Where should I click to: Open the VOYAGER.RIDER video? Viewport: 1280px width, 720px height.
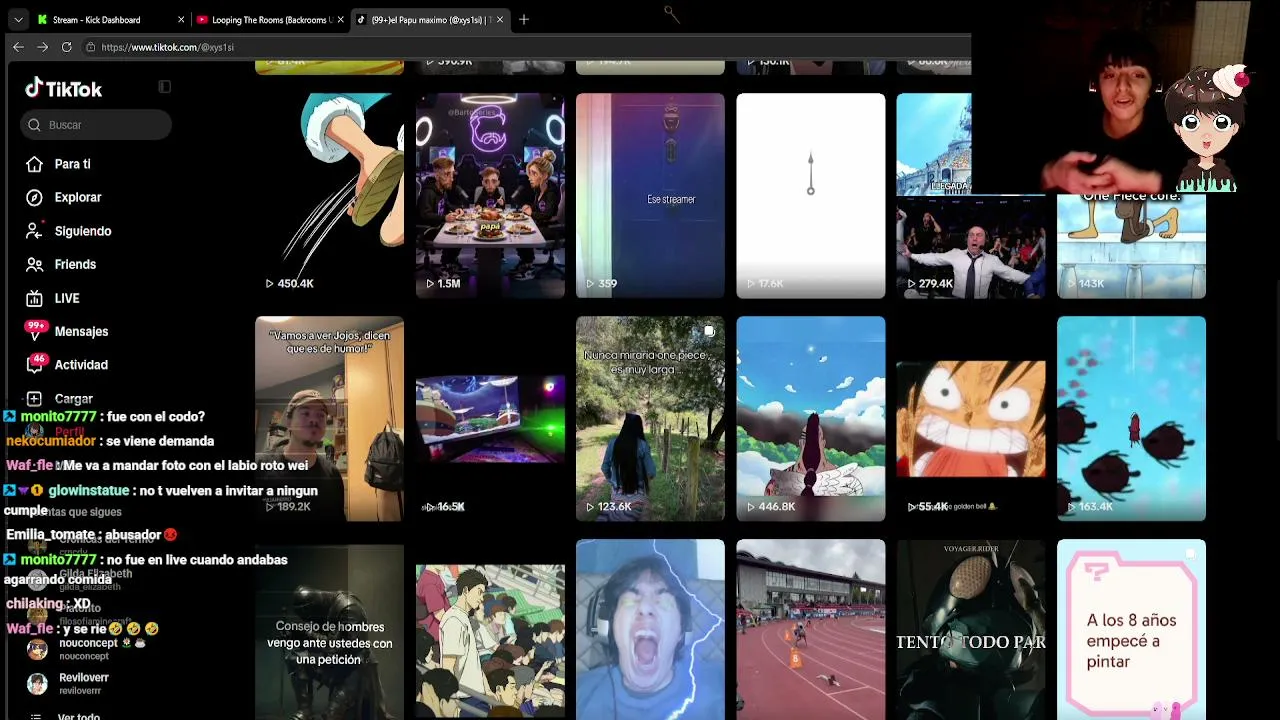click(x=971, y=630)
